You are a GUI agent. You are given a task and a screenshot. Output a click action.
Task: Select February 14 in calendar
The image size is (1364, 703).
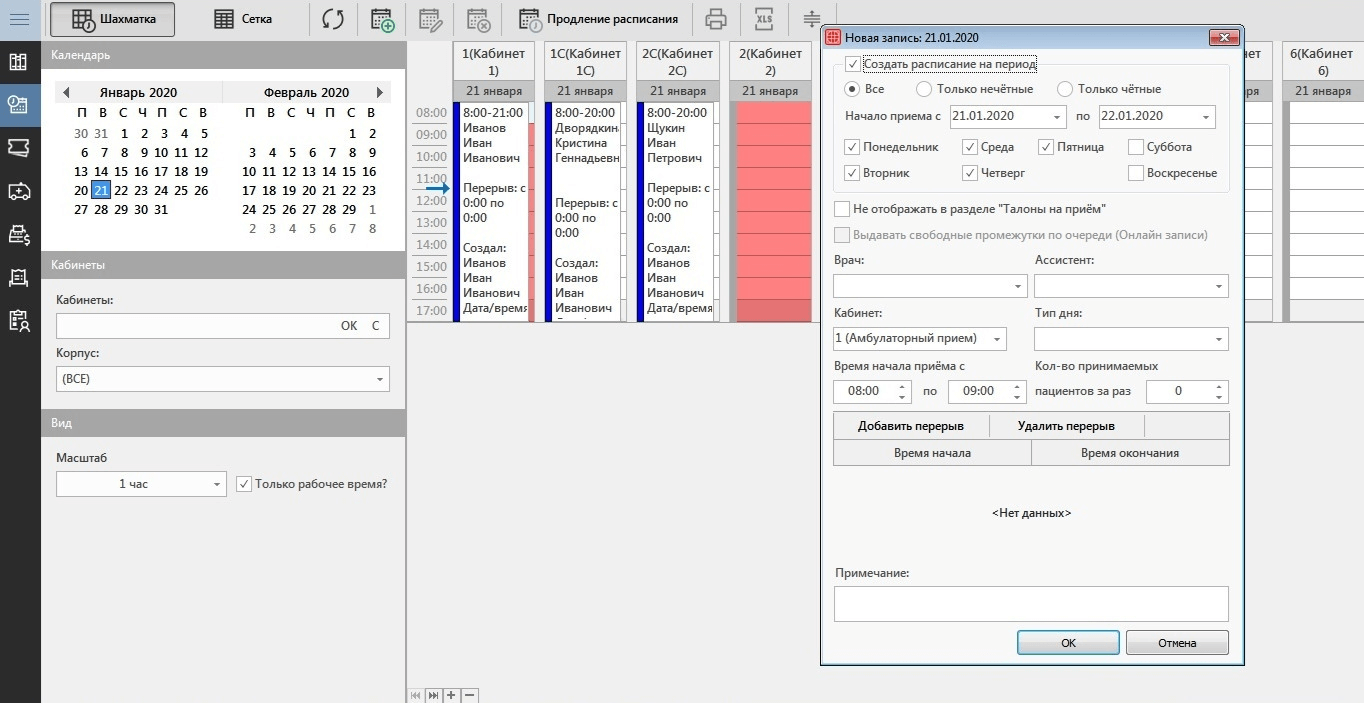click(x=330, y=171)
